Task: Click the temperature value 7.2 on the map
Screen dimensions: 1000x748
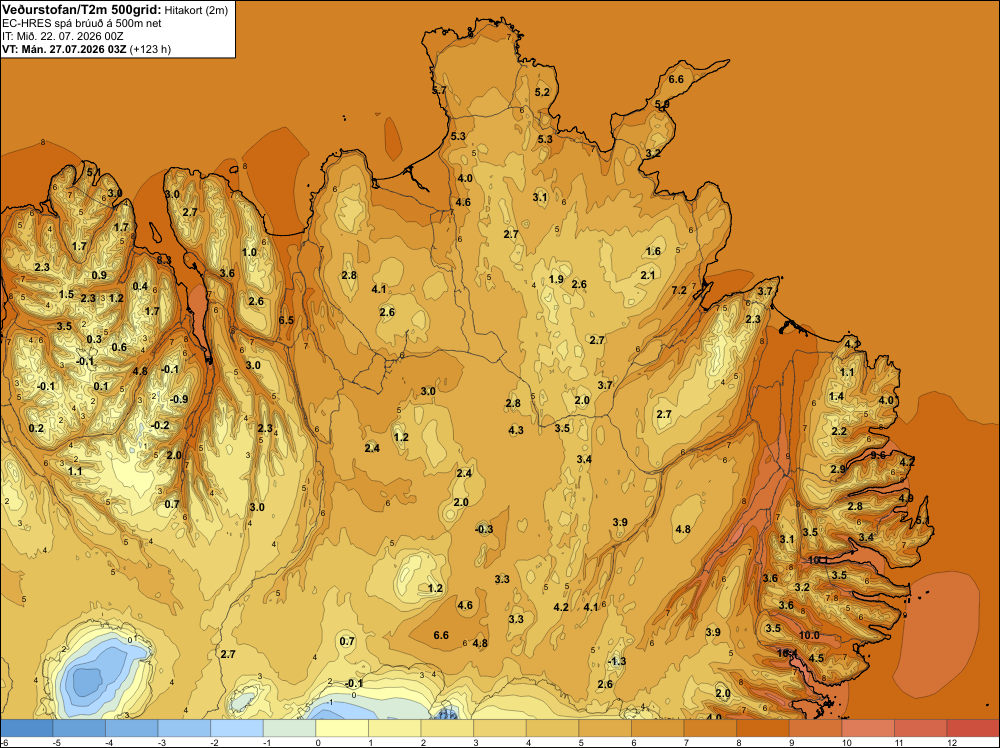Action: click(x=679, y=290)
